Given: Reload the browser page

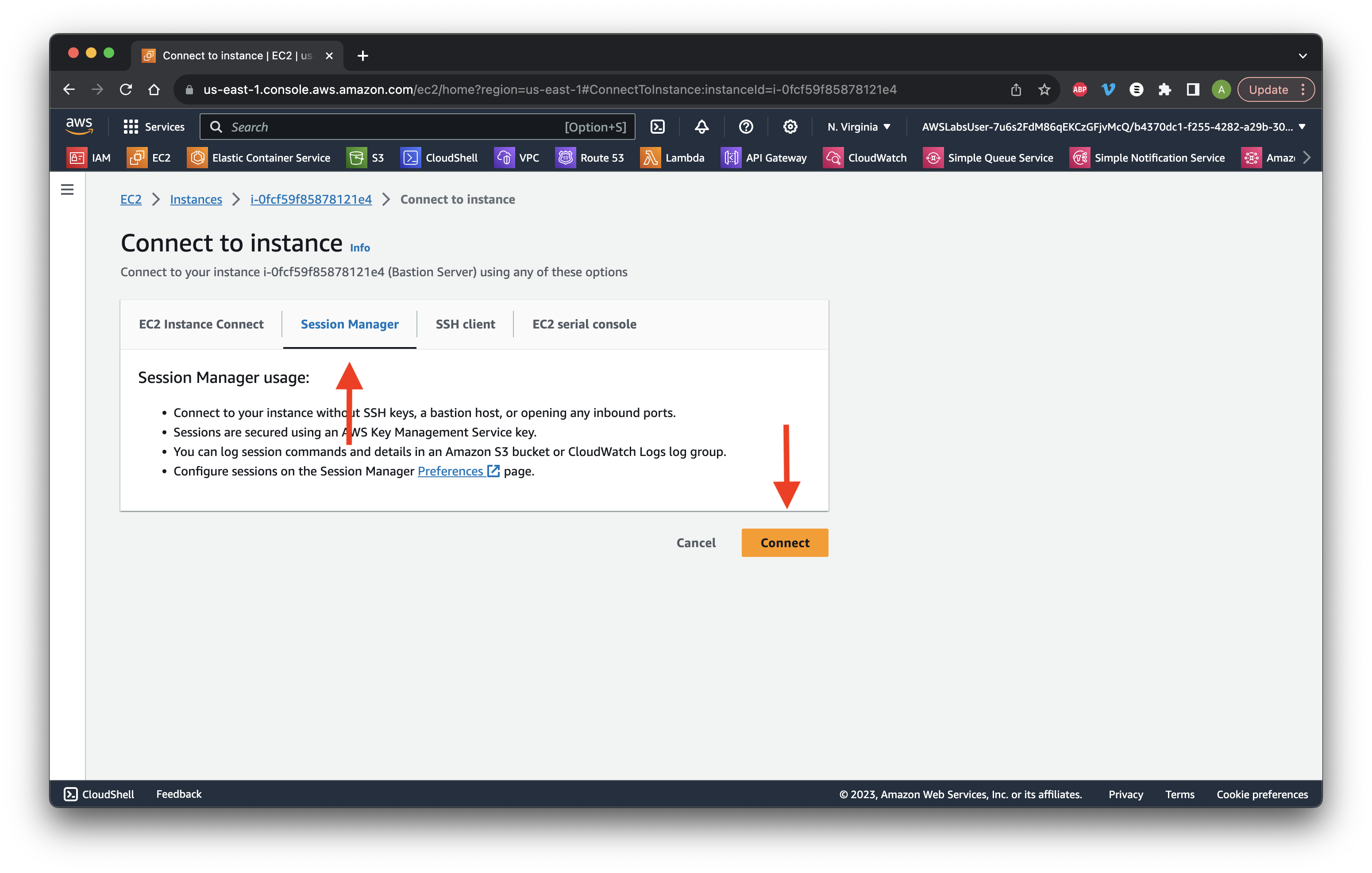Looking at the screenshot, I should coord(126,89).
